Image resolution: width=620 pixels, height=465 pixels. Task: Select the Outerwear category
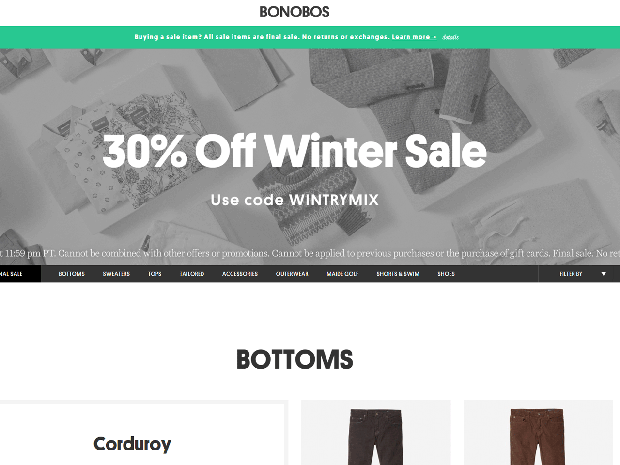[x=292, y=274]
